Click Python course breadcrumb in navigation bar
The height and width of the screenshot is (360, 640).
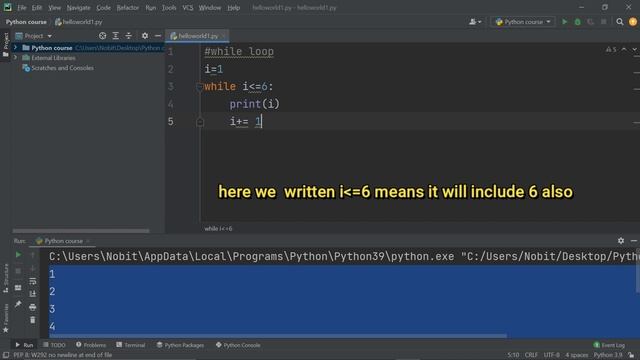click(x=26, y=22)
